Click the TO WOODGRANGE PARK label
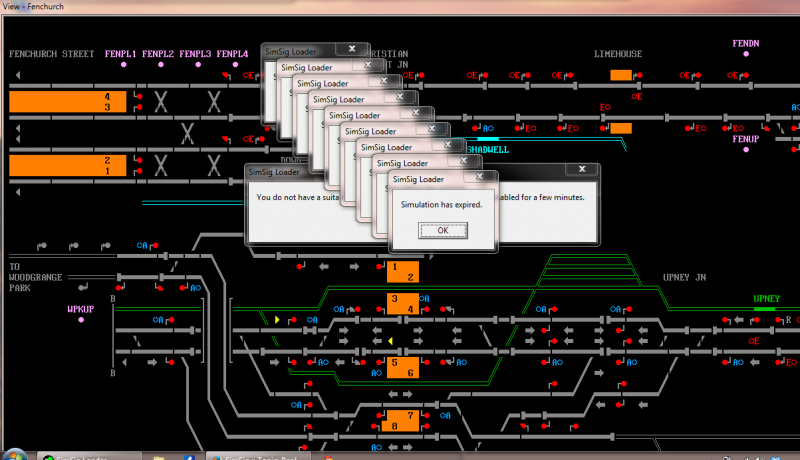This screenshot has height=460, width=800. (35, 277)
